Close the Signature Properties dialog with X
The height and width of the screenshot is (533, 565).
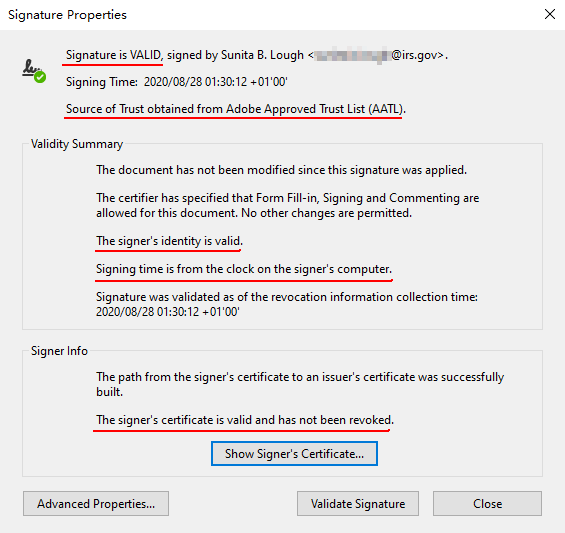point(550,14)
